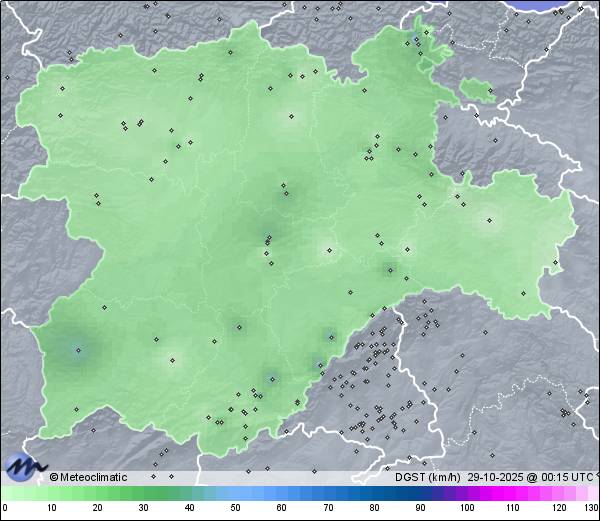Click the 10 km/h pale green legend swatch

click(x=49, y=494)
